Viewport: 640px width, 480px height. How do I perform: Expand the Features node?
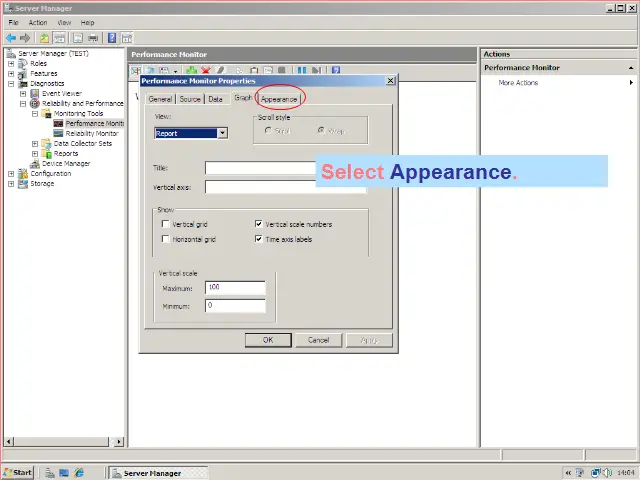pyautogui.click(x=11, y=73)
